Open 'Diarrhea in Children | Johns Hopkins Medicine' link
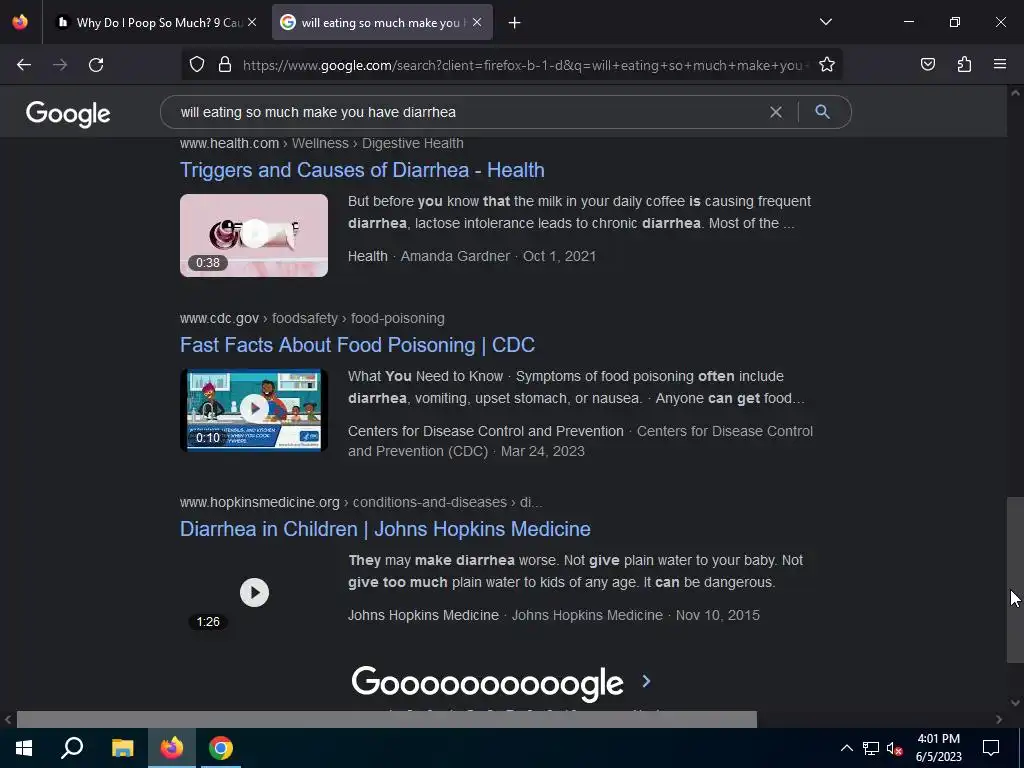Viewport: 1024px width, 768px height. (385, 530)
